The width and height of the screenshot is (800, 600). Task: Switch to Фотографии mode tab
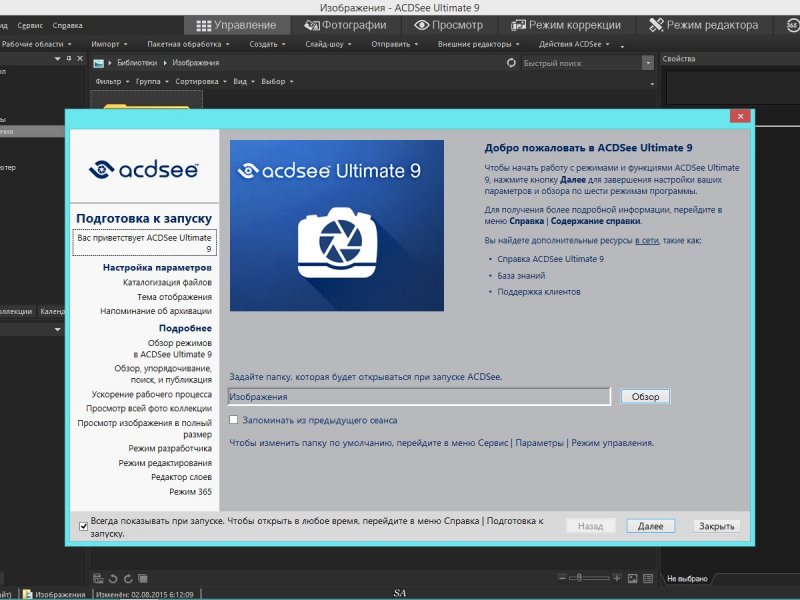pyautogui.click(x=345, y=25)
